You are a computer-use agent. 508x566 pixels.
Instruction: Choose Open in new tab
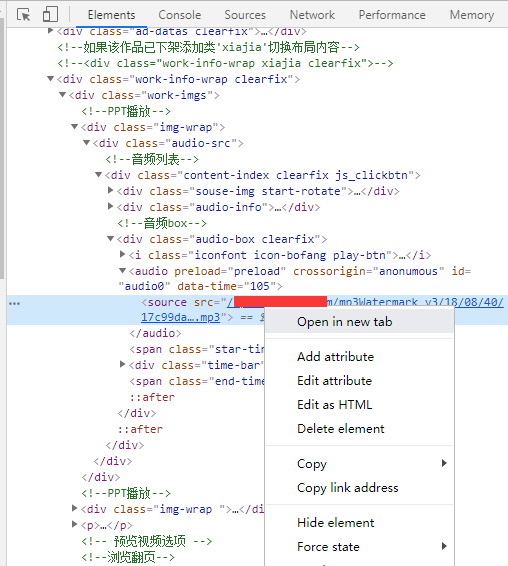pos(359,322)
